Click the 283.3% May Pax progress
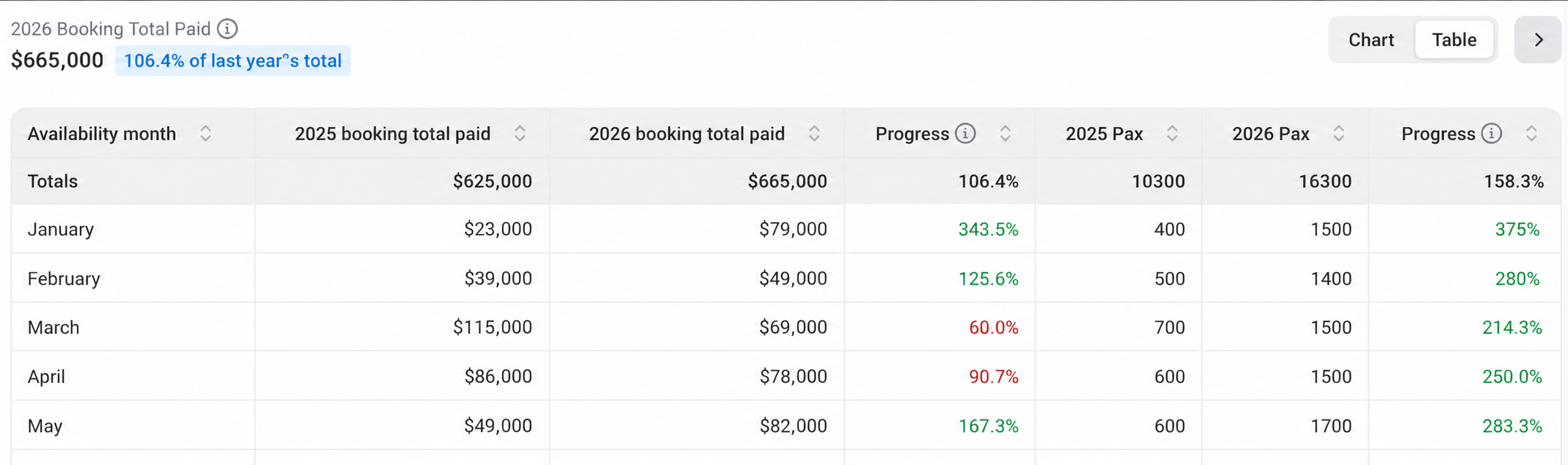Screen dimensions: 1568x465 pyautogui.click(x=1511, y=426)
